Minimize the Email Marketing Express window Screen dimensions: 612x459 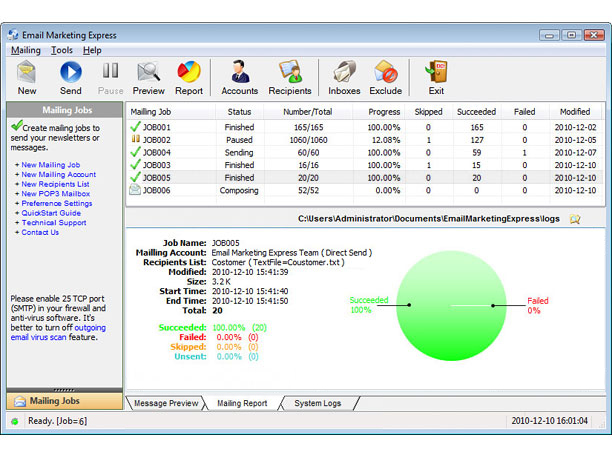point(549,35)
